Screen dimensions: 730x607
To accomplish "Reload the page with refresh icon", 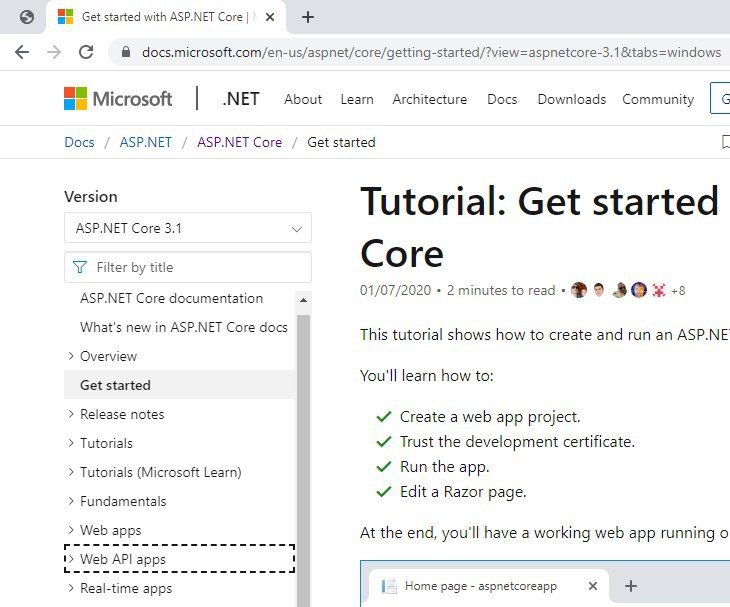I will (x=86, y=52).
